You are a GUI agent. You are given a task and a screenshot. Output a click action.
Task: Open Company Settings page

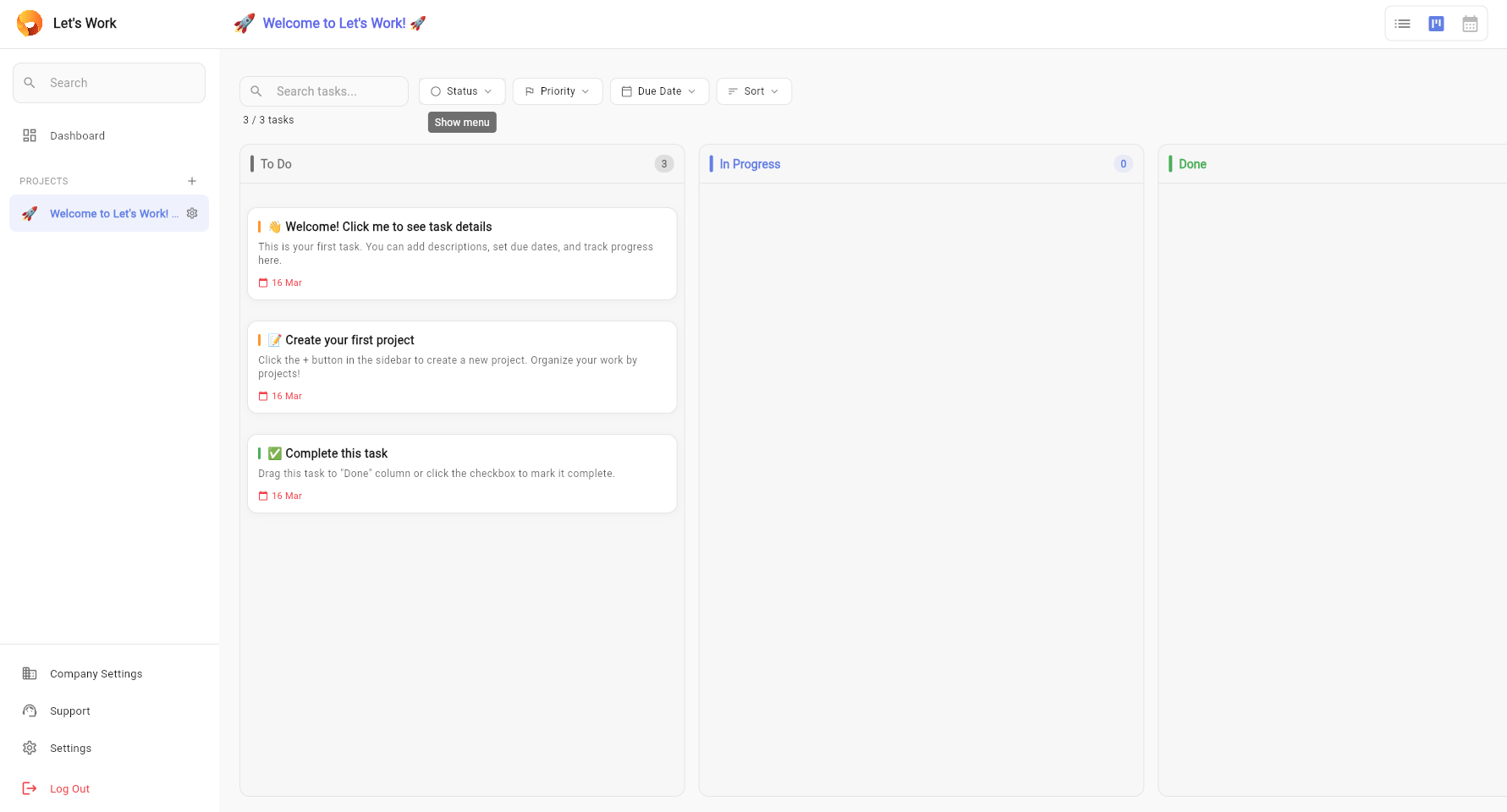[x=109, y=673]
